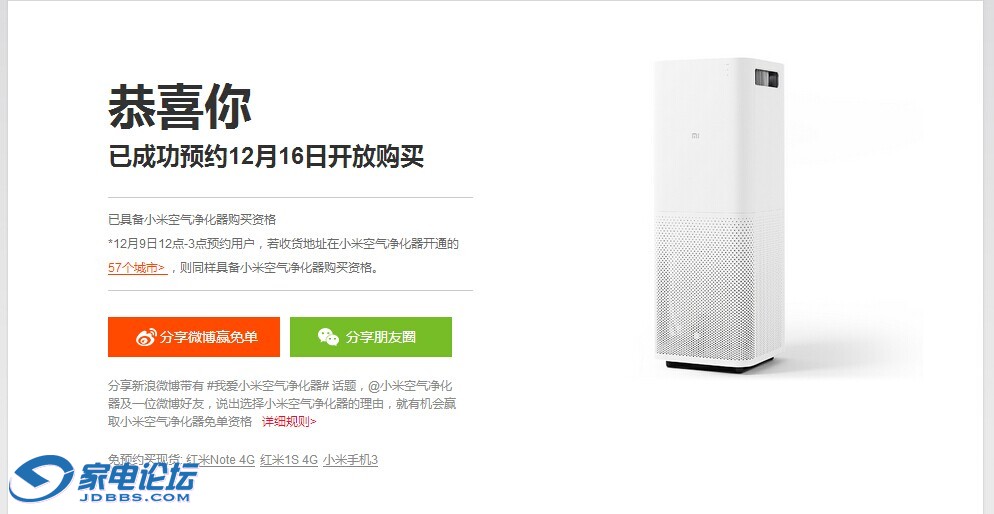This screenshot has height=514, width=994.
Task: Click the dark display window atop the purifier
Action: (x=766, y=79)
